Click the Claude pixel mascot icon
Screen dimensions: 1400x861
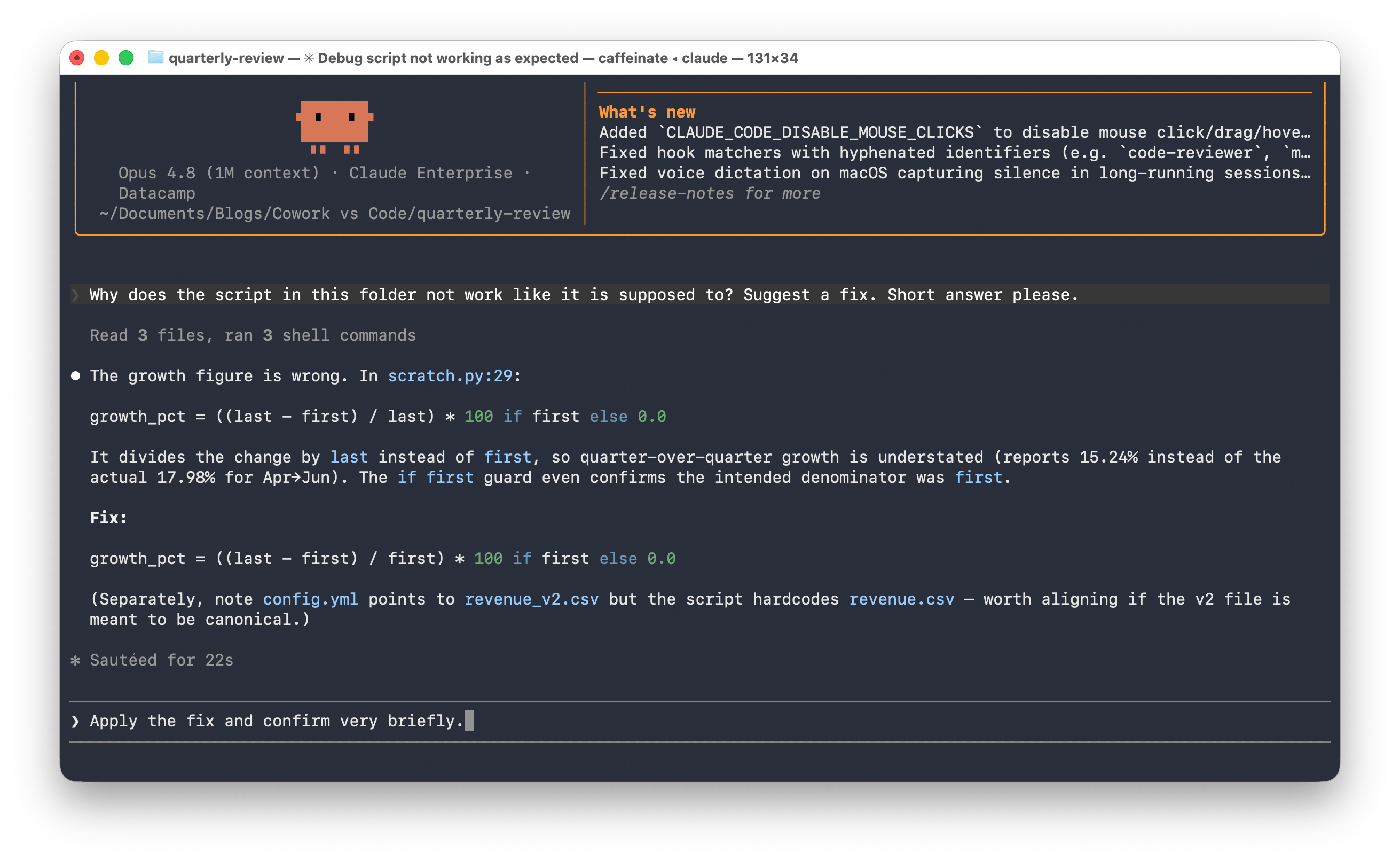[x=335, y=127]
